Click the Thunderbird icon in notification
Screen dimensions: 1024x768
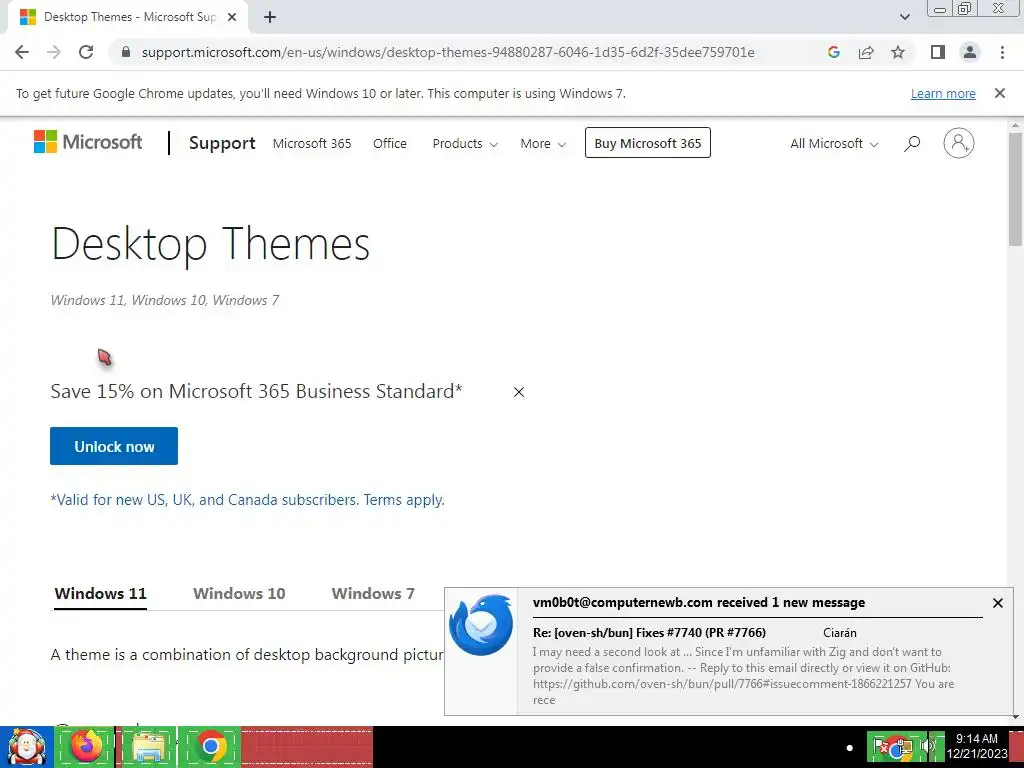coord(481,624)
